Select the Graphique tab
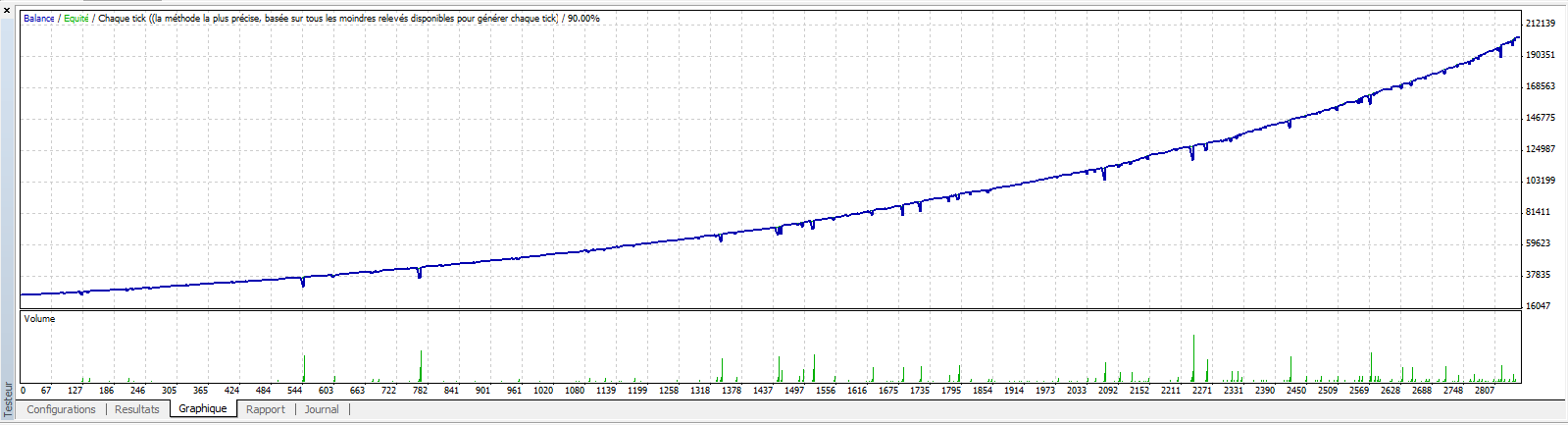The height and width of the screenshot is (425, 1568). [203, 408]
